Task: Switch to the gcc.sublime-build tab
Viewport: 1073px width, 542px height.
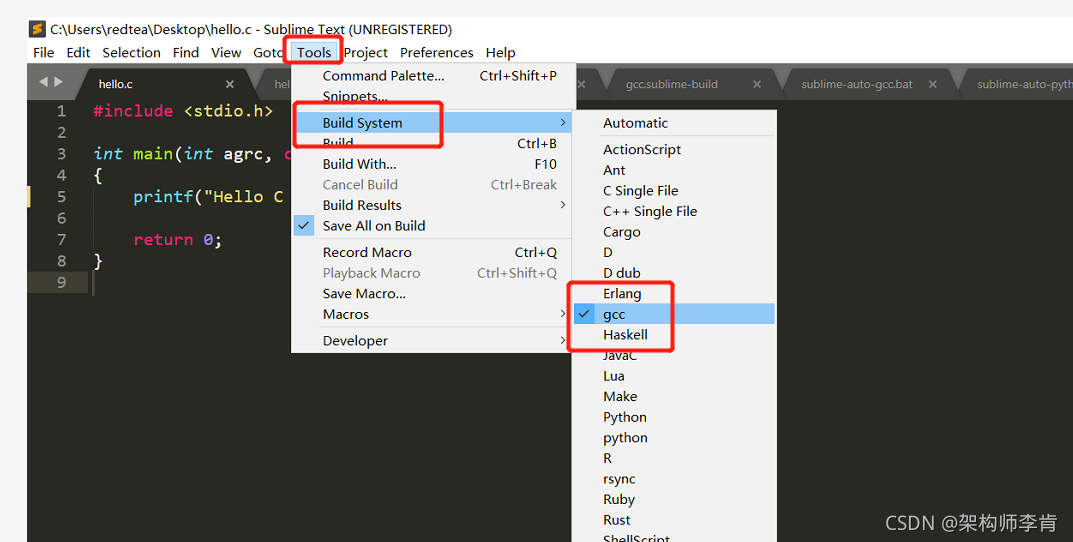Action: (x=671, y=84)
